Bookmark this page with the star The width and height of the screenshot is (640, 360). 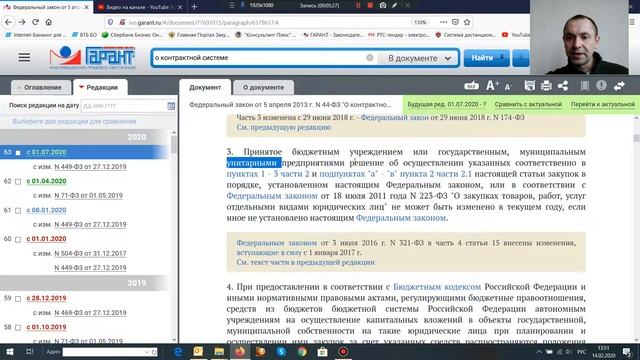pos(467,22)
